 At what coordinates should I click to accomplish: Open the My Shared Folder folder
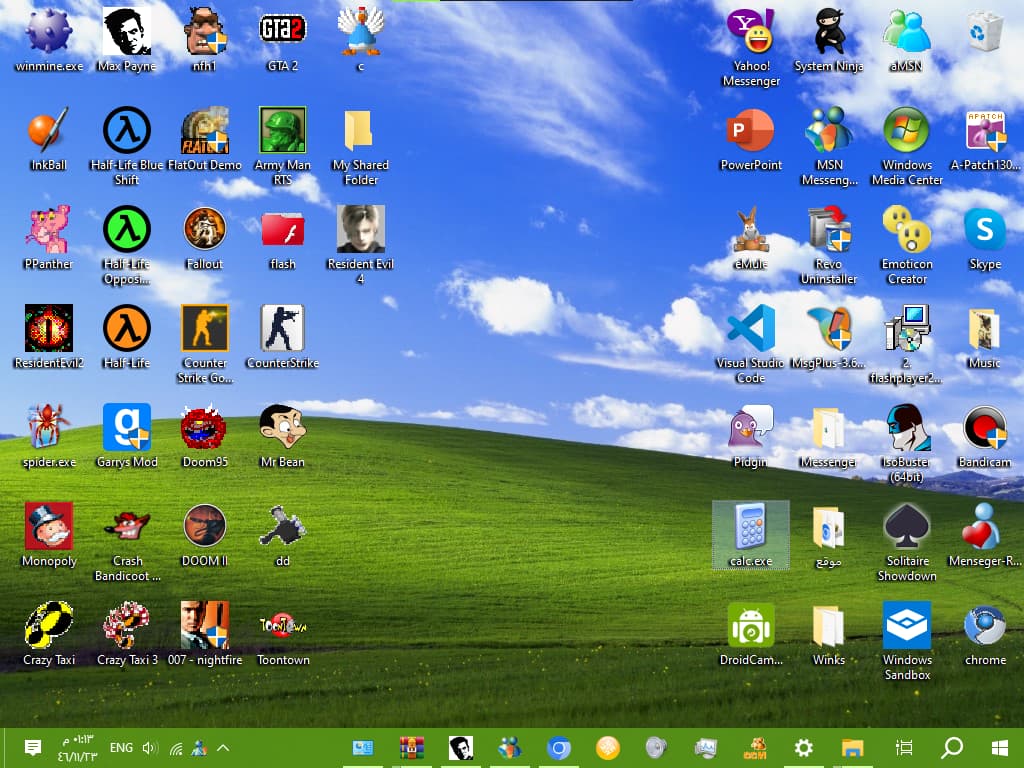360,131
